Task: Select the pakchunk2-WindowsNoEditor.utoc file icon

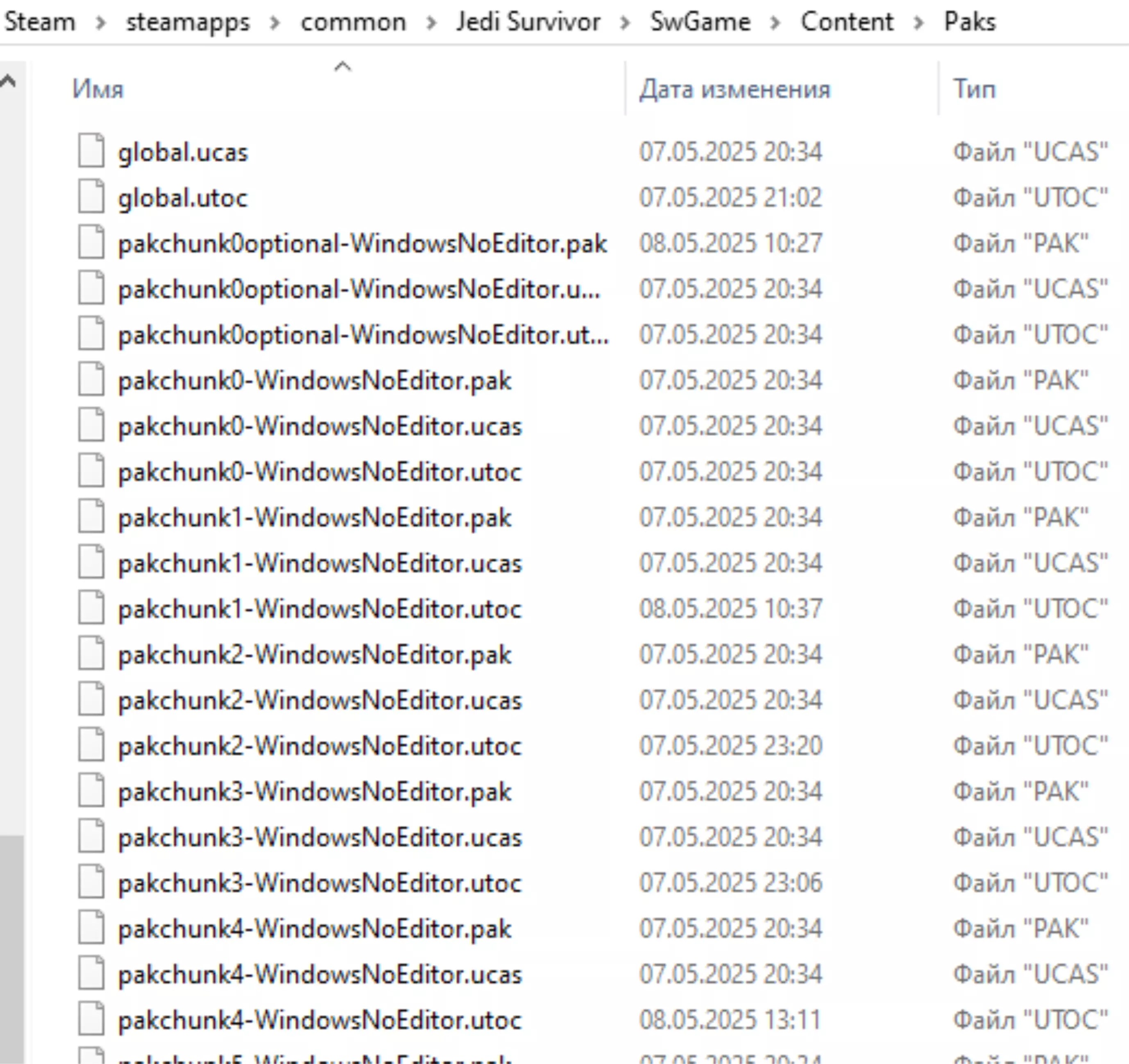Action: (x=91, y=745)
